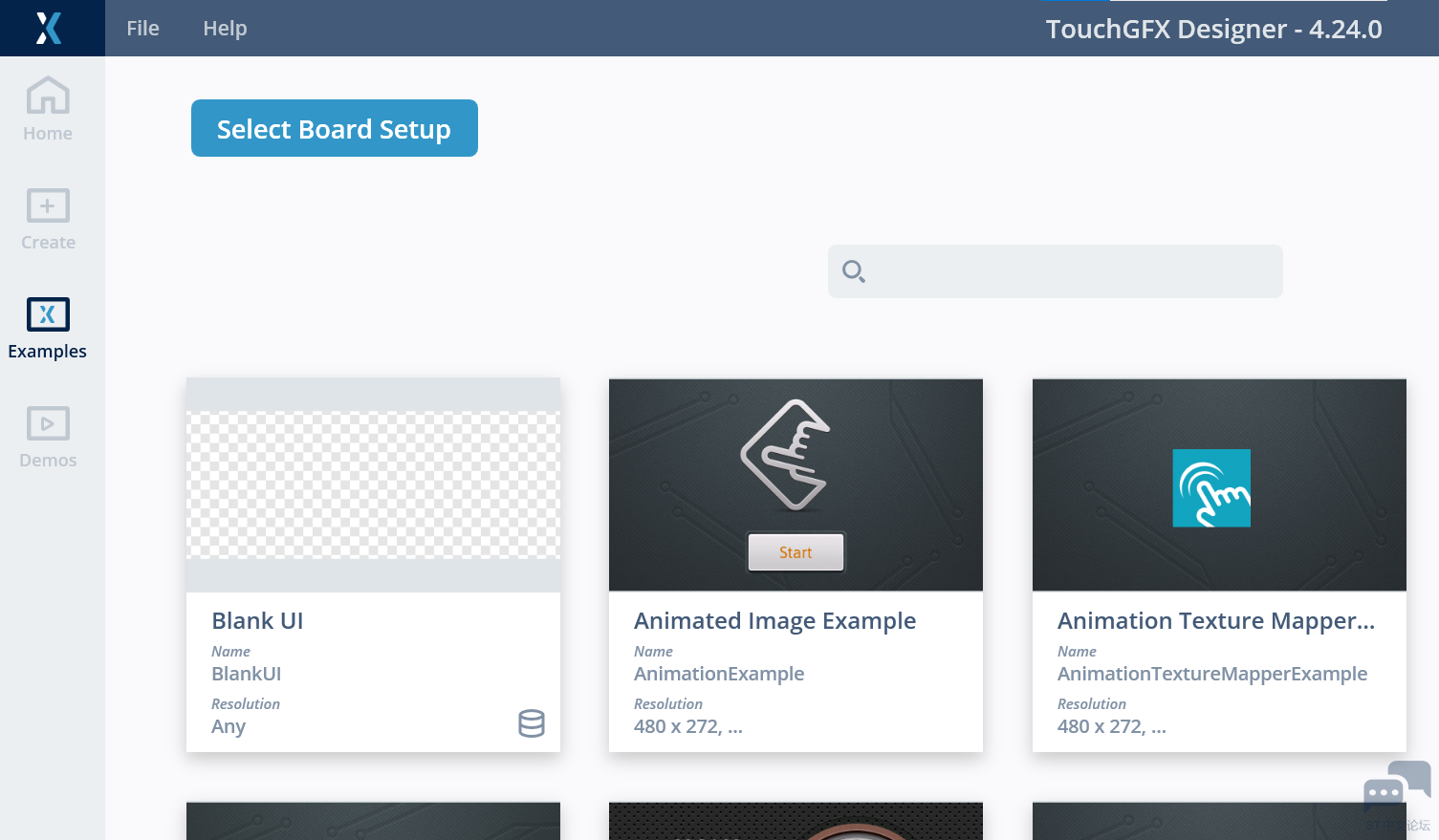1439x840 pixels.
Task: Click the Any resolution value
Action: (229, 727)
